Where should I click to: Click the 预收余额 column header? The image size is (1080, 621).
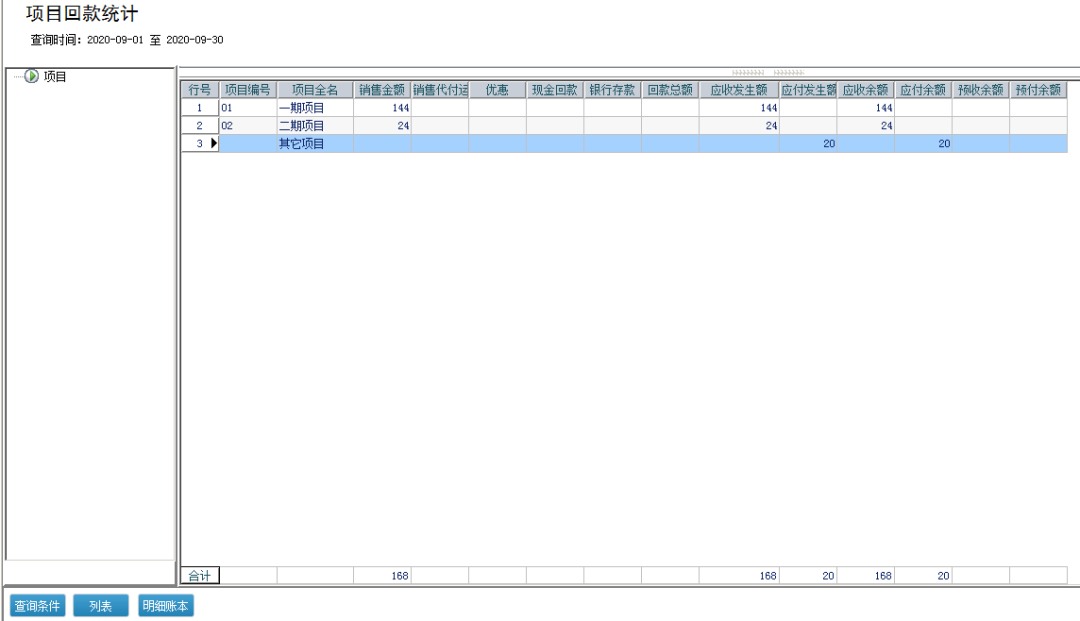[981, 90]
